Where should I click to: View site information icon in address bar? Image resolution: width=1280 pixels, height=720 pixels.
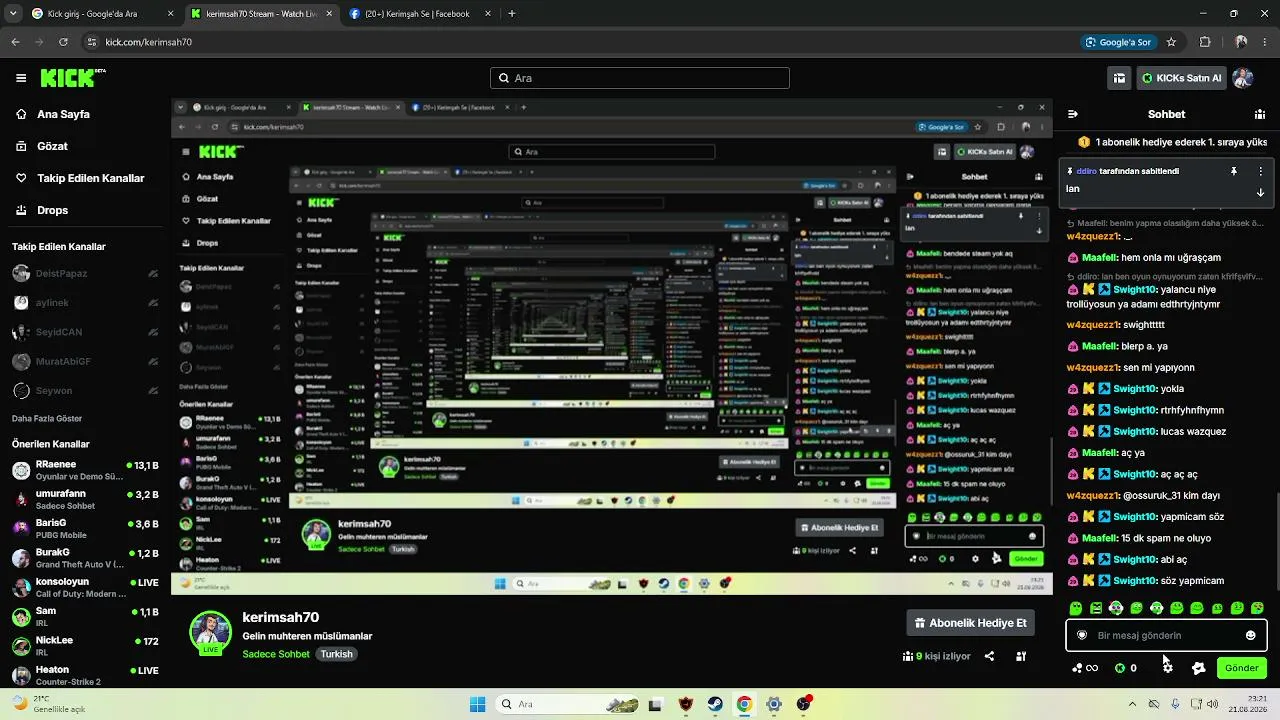[x=92, y=42]
